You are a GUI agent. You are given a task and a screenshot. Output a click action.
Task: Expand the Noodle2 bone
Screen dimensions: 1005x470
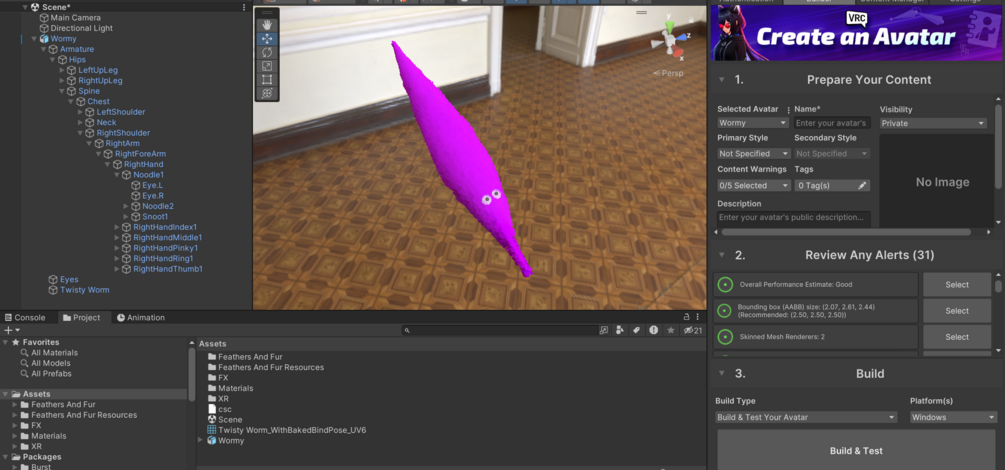pos(126,206)
